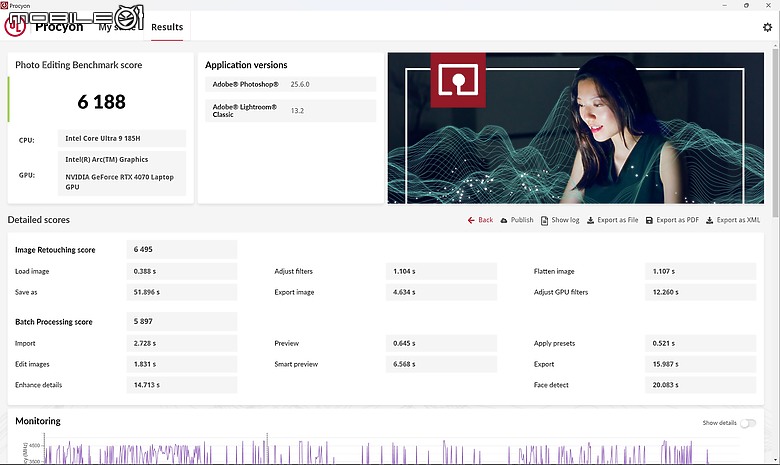Viewport: 780px width, 465px height.
Task: Select Apply presets value 0.521 s
Action: click(664, 343)
